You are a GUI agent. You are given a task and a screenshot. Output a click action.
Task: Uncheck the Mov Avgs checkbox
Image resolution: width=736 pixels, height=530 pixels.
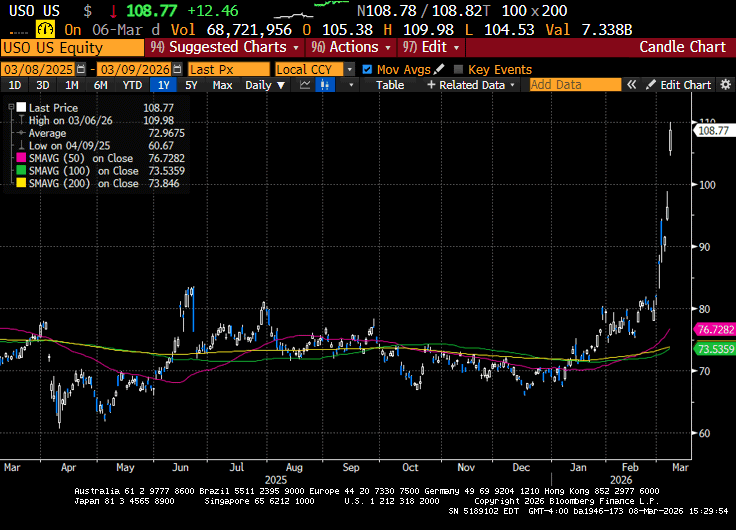pos(368,69)
